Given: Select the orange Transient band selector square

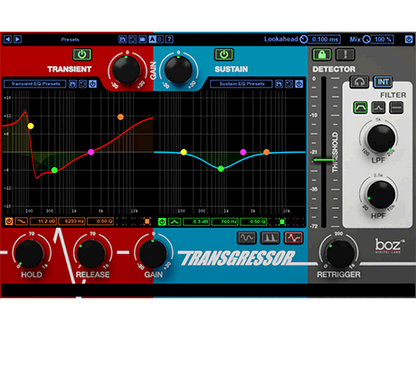Looking at the screenshot, I should coord(146,221).
